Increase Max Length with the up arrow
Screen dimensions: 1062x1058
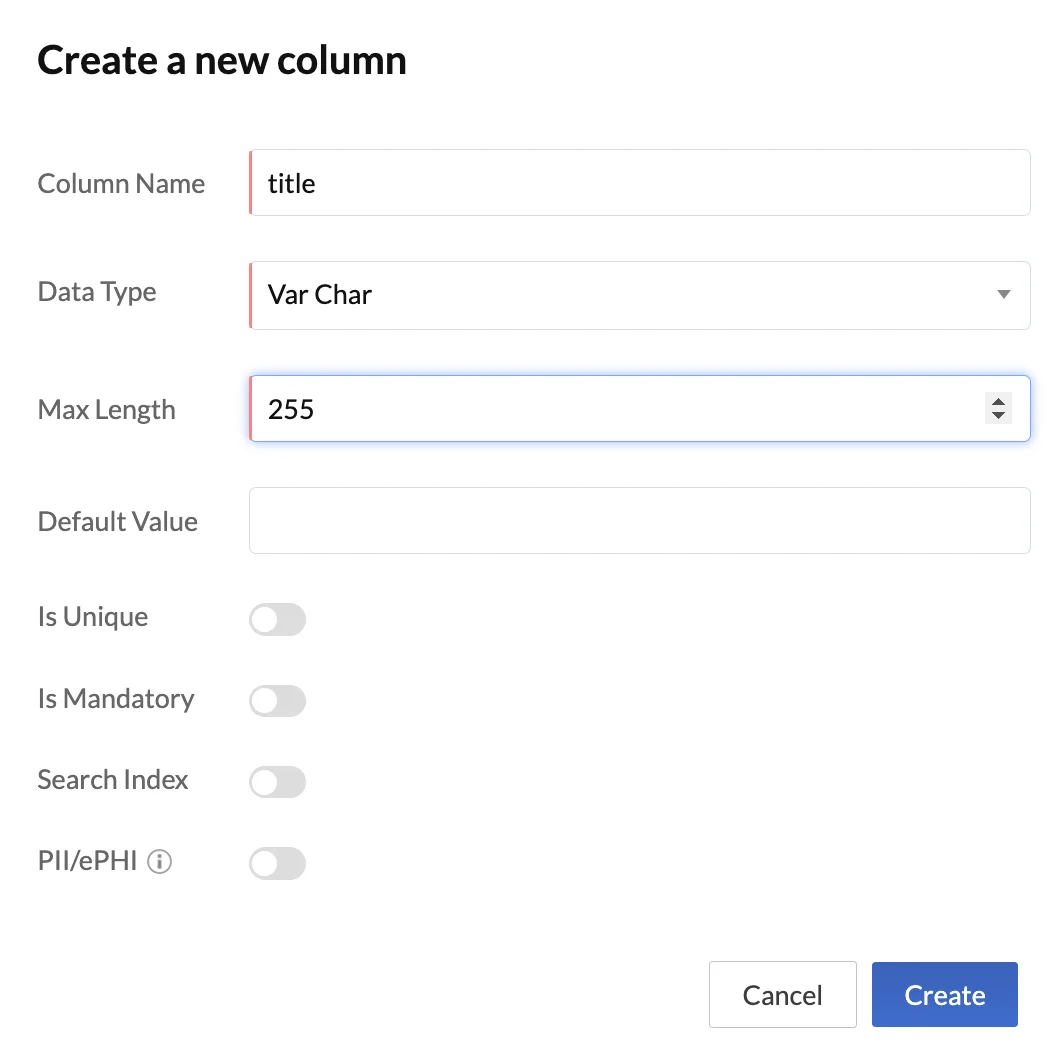[x=997, y=401]
